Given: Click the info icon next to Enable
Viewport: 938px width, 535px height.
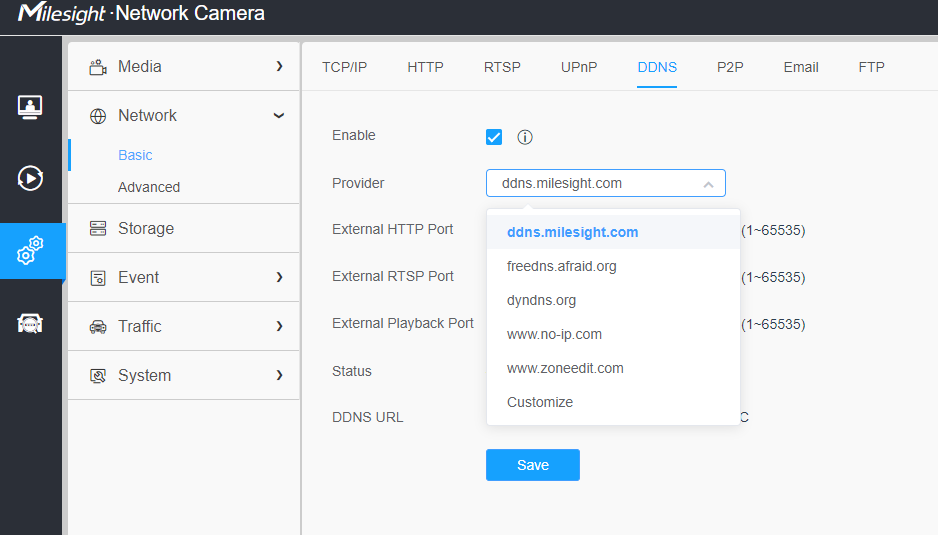Looking at the screenshot, I should coord(525,137).
